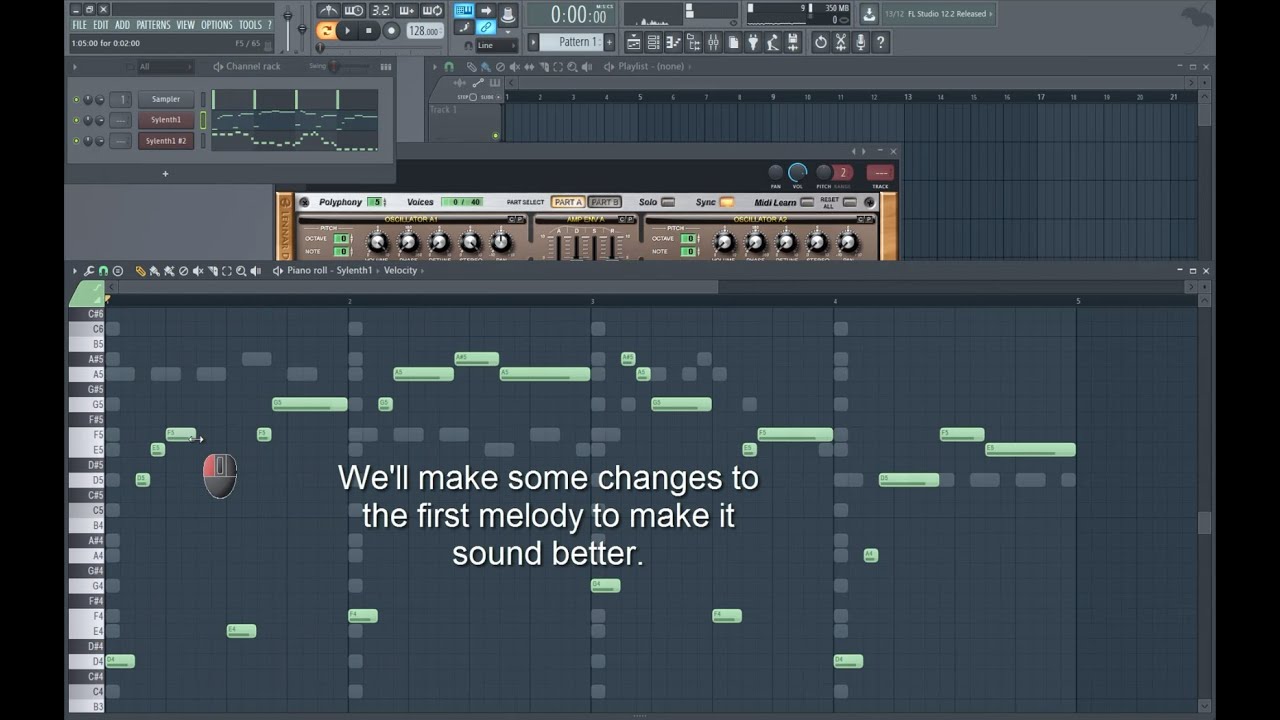Image resolution: width=1280 pixels, height=720 pixels.
Task: Click the help question mark icon
Action: point(880,42)
